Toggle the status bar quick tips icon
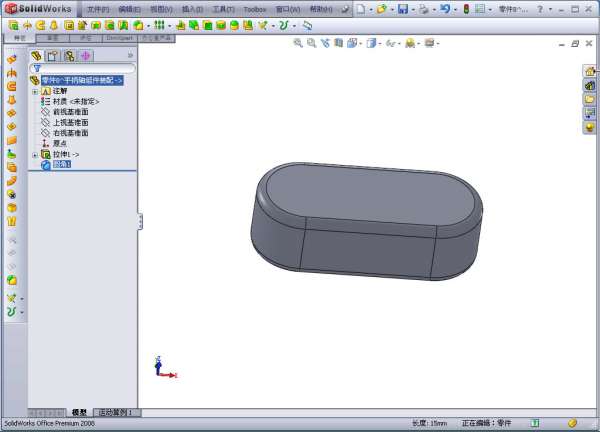600x432 pixels. [535, 423]
